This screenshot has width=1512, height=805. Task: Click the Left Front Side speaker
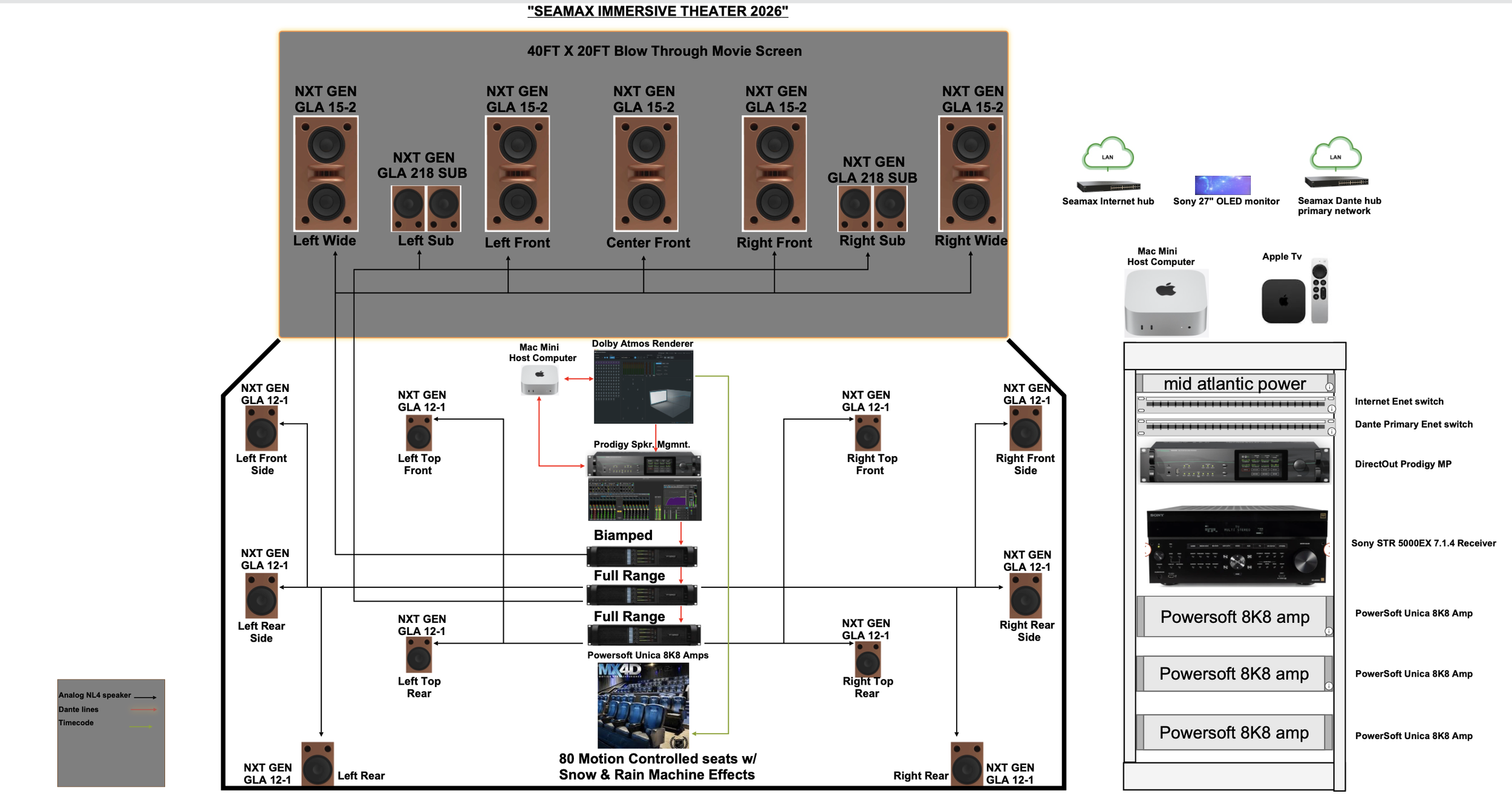pyautogui.click(x=261, y=429)
